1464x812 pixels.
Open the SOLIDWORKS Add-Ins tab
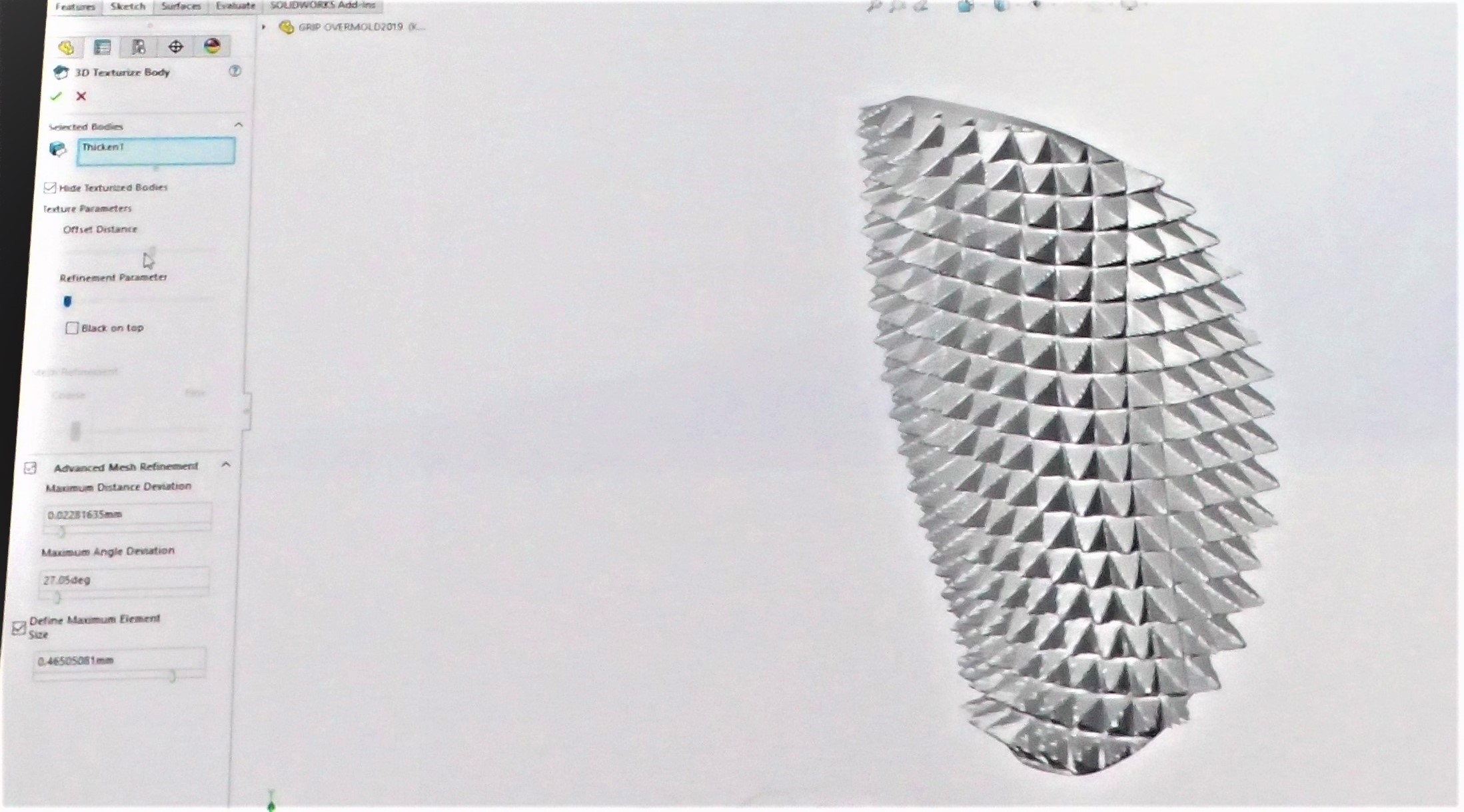pos(323,5)
